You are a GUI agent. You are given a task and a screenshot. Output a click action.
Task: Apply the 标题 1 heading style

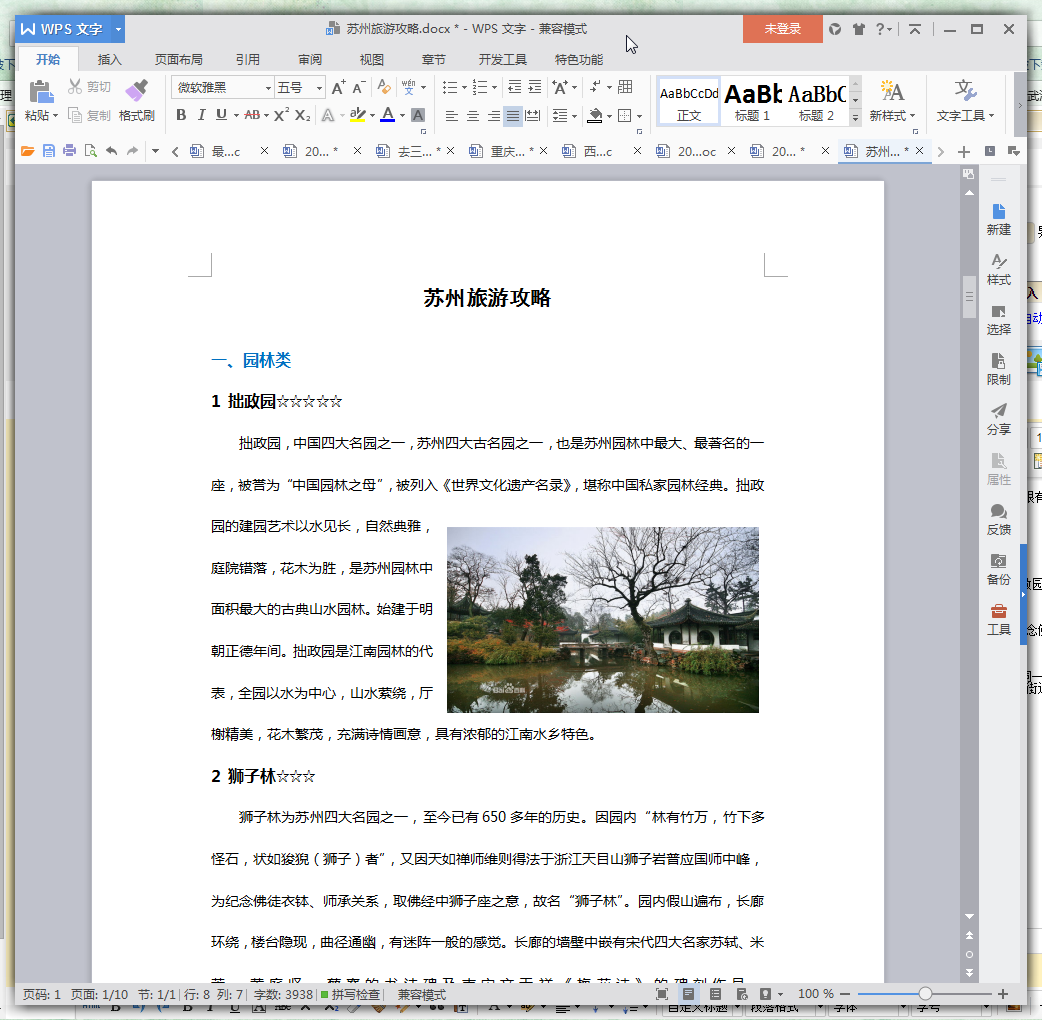752,100
